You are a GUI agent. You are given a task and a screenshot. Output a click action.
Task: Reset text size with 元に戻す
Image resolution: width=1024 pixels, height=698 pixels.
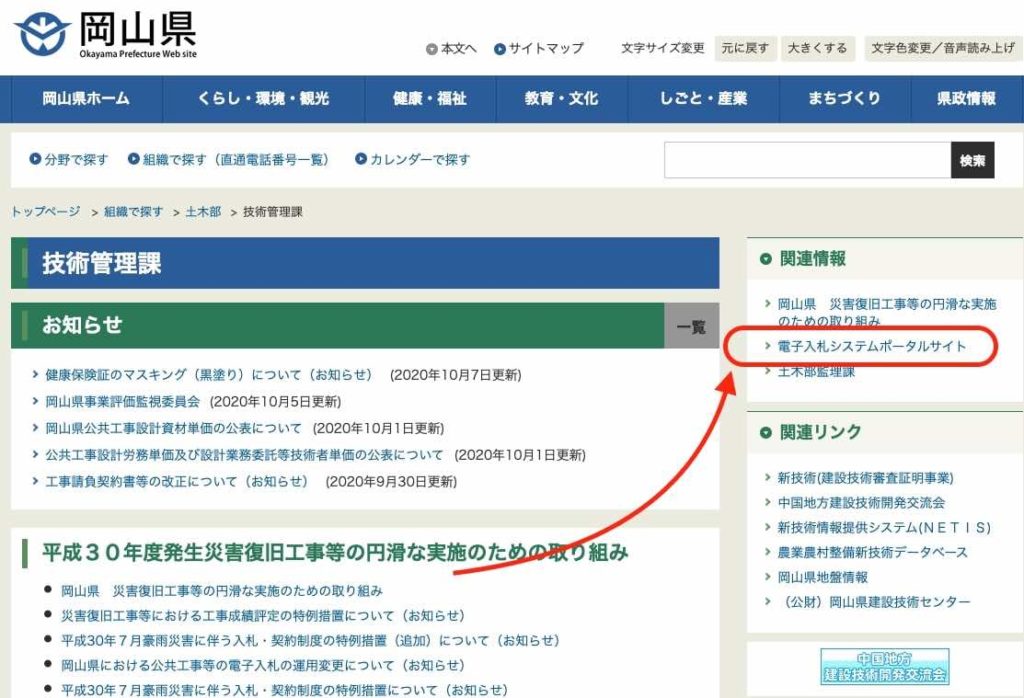[744, 48]
